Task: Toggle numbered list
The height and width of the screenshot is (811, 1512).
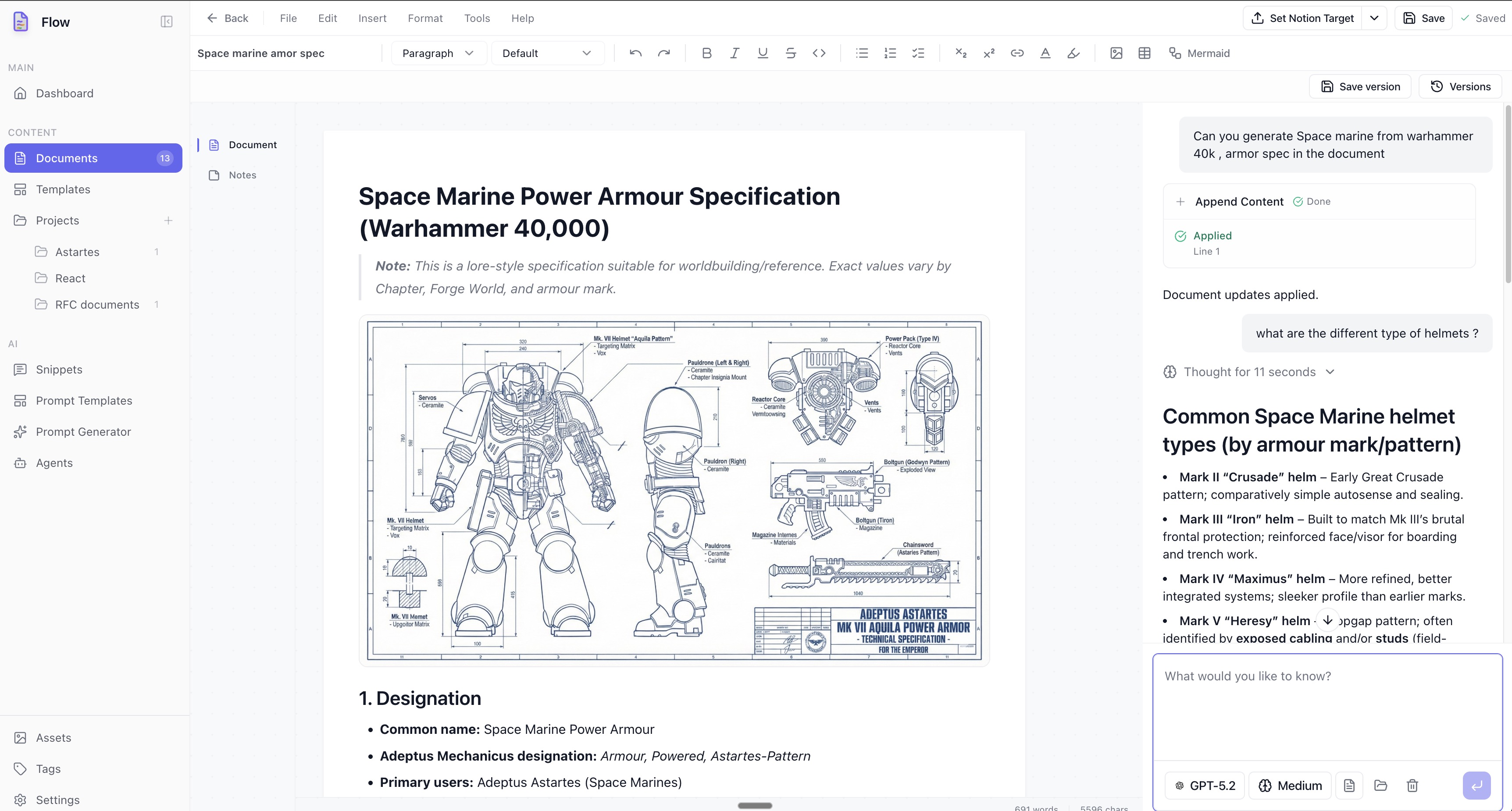Action: [x=890, y=53]
